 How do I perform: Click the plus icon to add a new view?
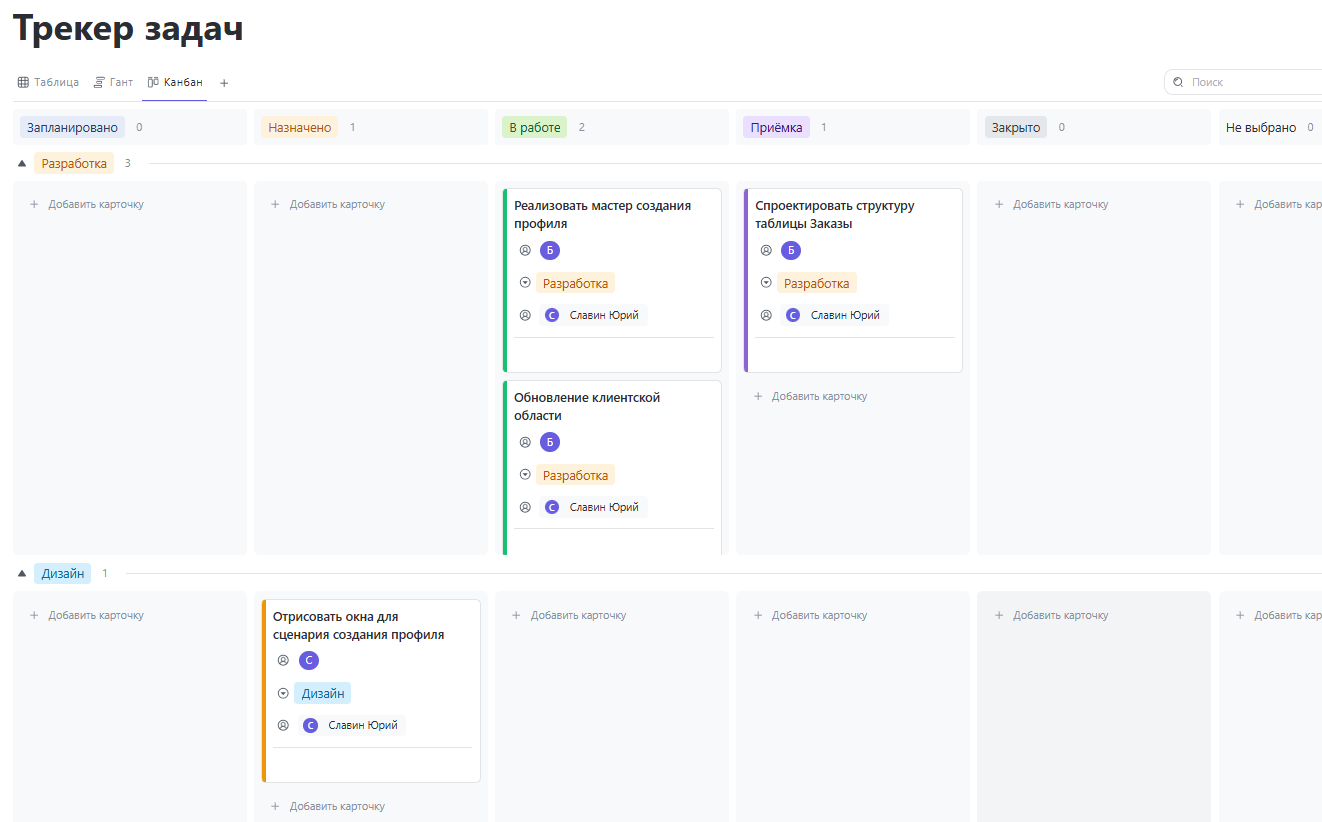point(224,83)
